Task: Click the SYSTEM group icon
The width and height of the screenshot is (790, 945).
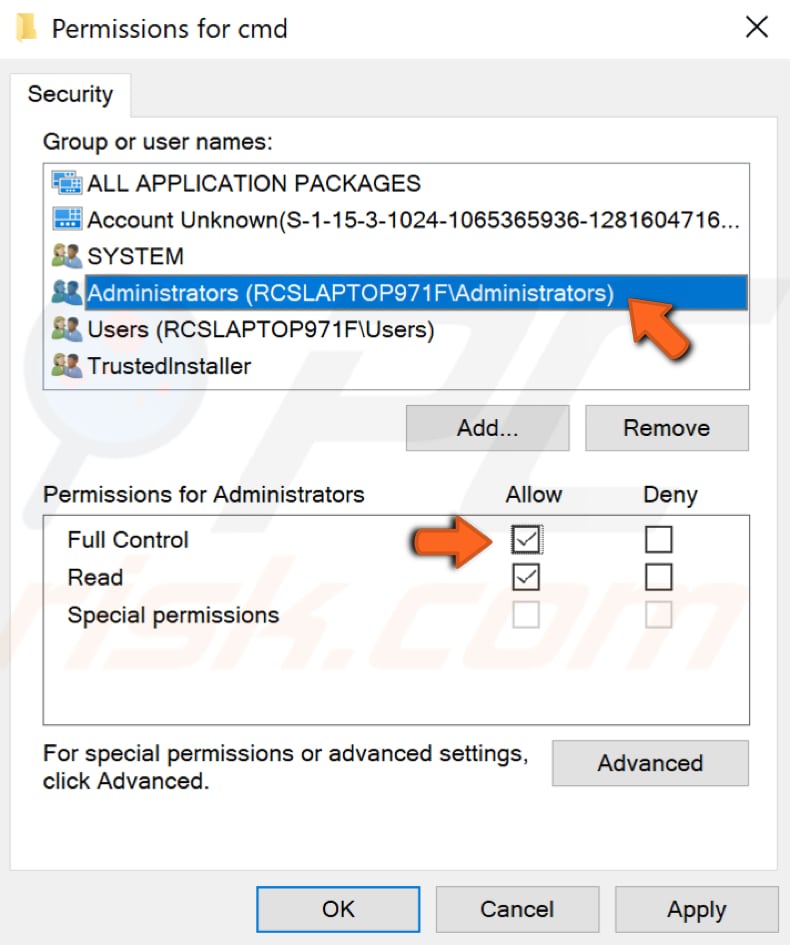Action: pos(65,256)
